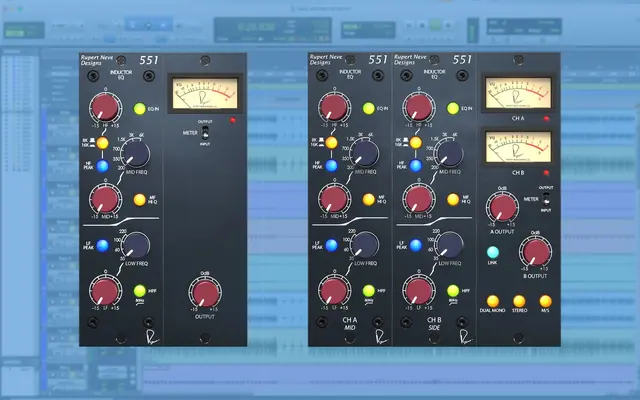Click the HF gain knob on CH B SIDE
640x400 pixels.
[419, 107]
